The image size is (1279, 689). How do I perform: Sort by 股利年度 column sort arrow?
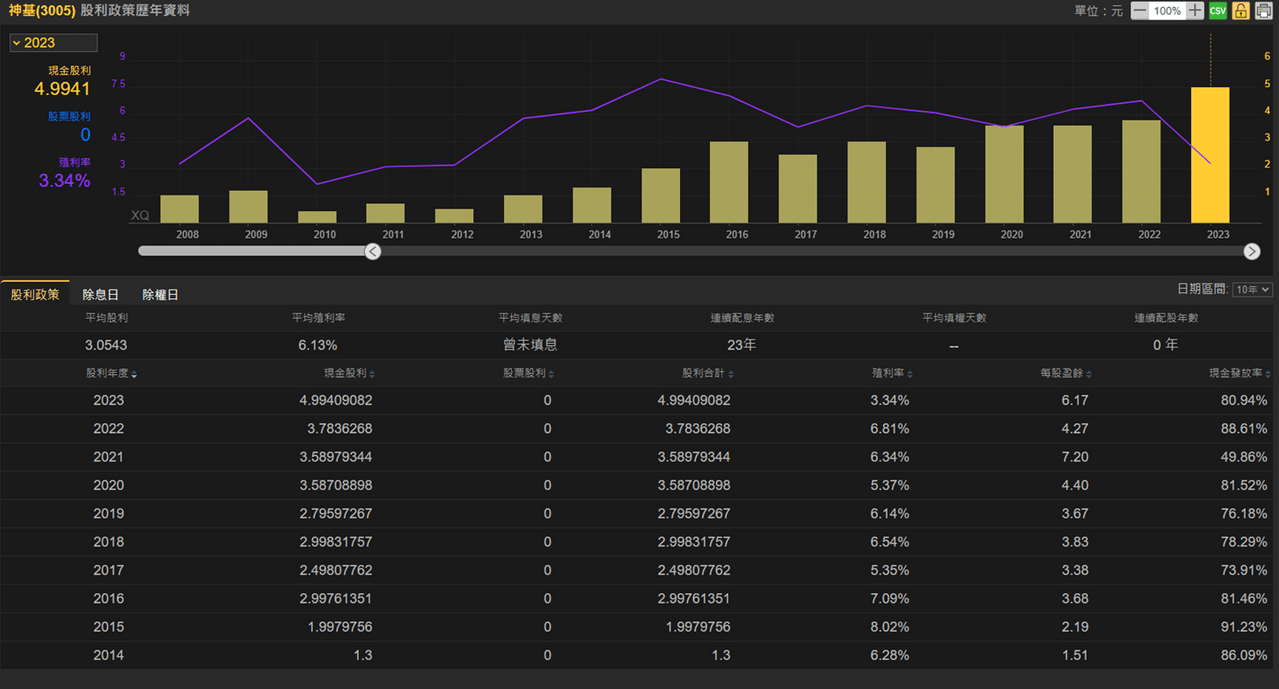point(135,374)
